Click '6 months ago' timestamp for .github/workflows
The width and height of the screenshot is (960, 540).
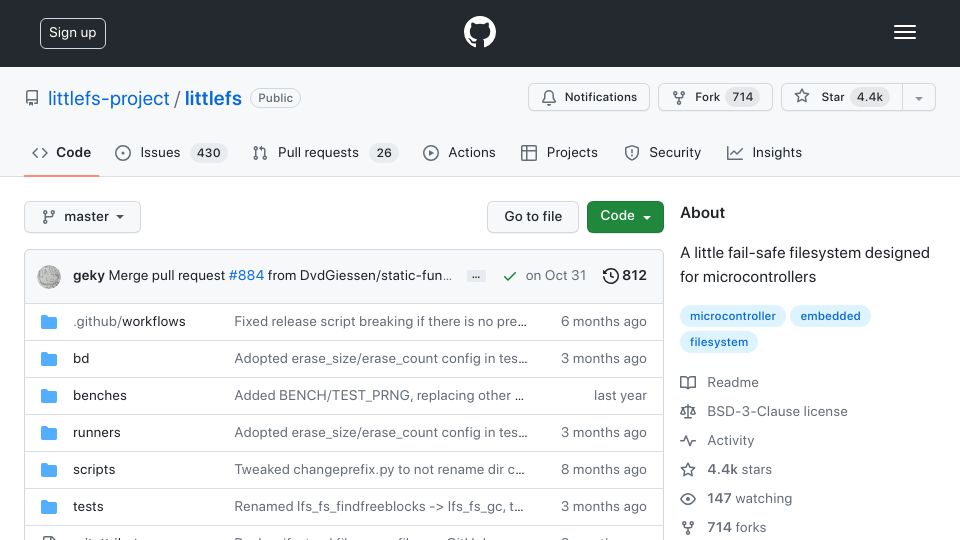604,321
